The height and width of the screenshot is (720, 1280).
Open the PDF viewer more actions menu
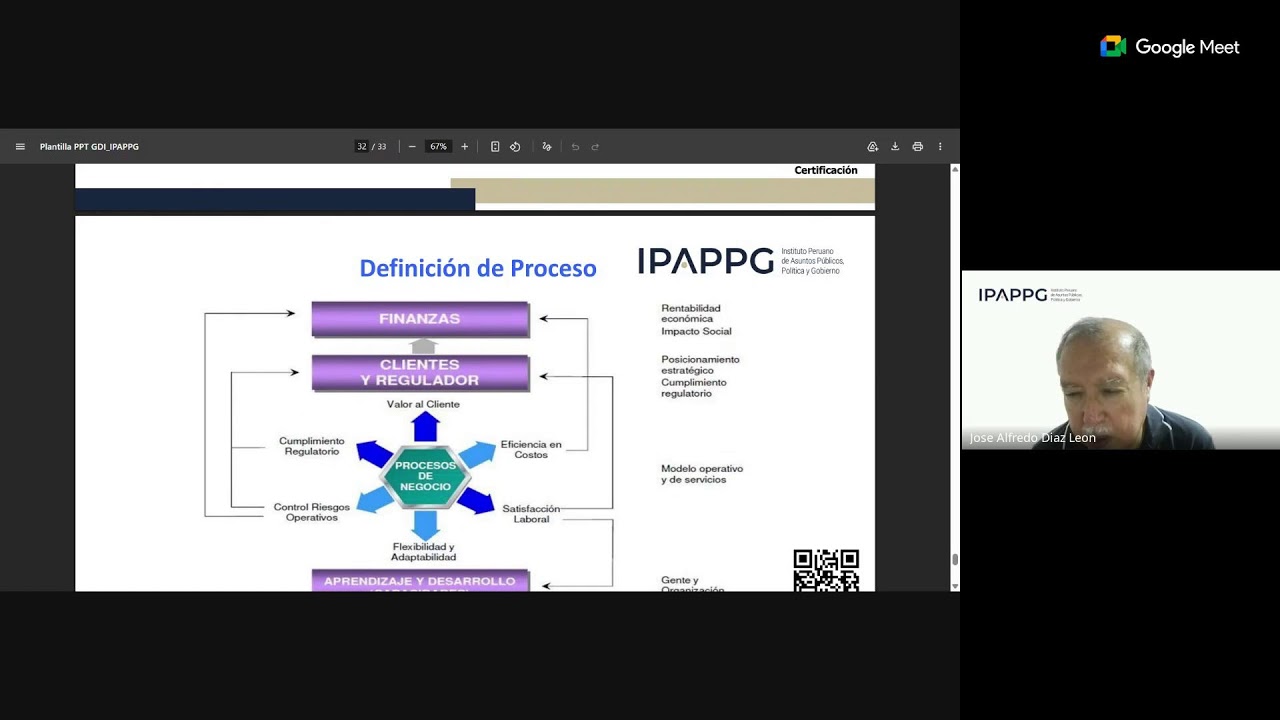point(940,147)
